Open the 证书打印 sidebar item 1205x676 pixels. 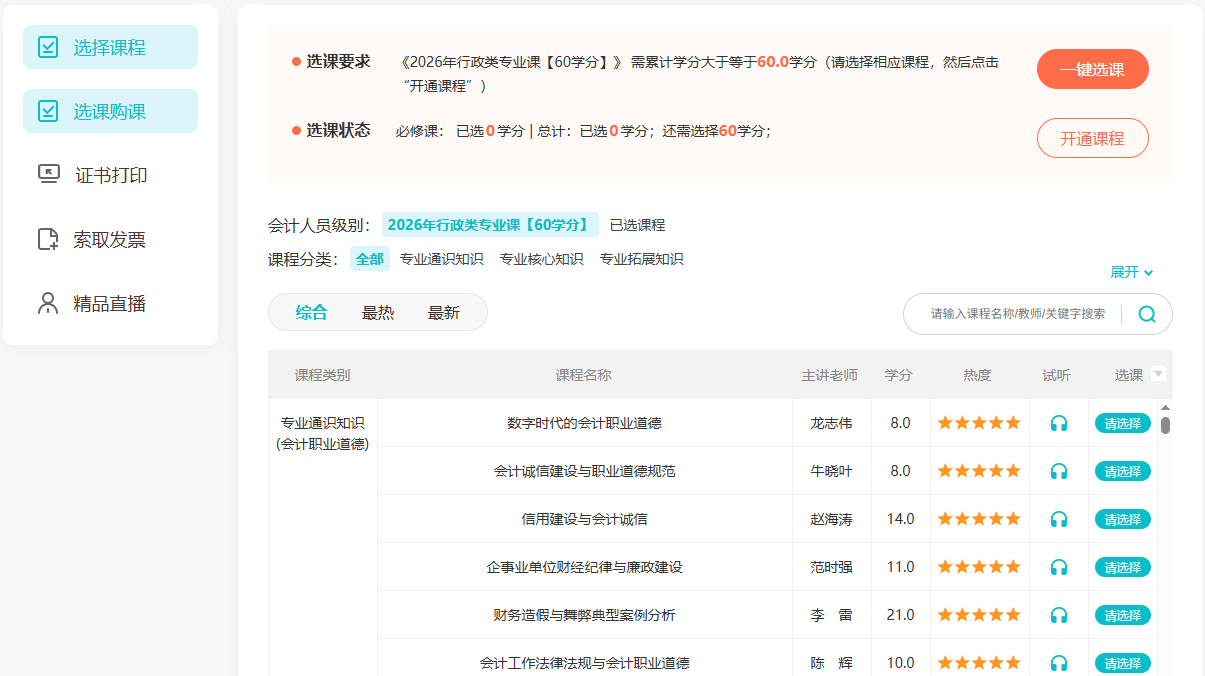pos(110,175)
